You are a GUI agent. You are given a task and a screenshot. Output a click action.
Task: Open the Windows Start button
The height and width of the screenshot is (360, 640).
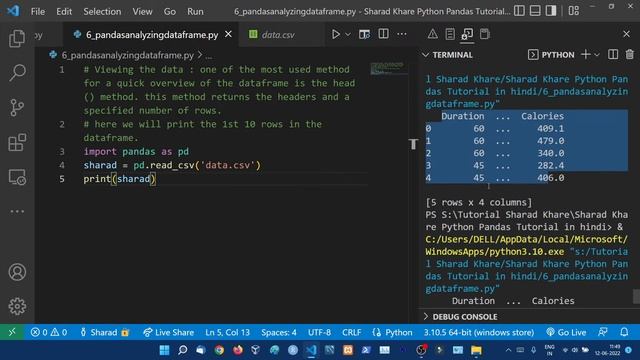(164, 350)
